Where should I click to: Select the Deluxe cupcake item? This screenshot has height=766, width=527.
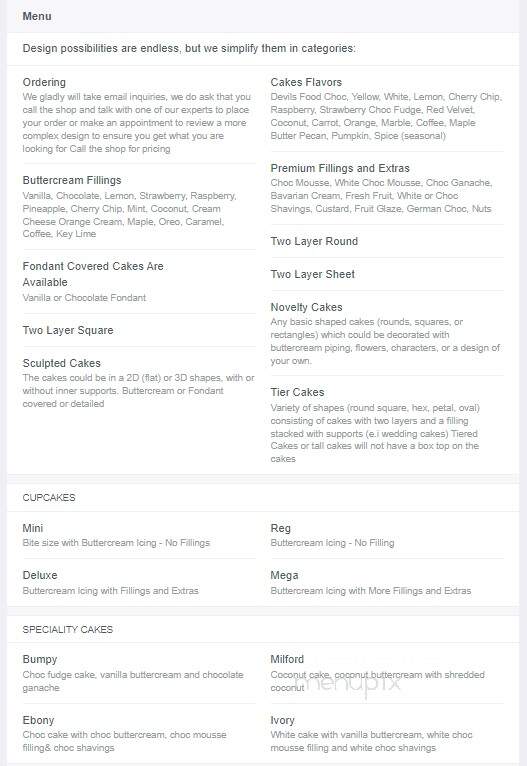(x=40, y=575)
